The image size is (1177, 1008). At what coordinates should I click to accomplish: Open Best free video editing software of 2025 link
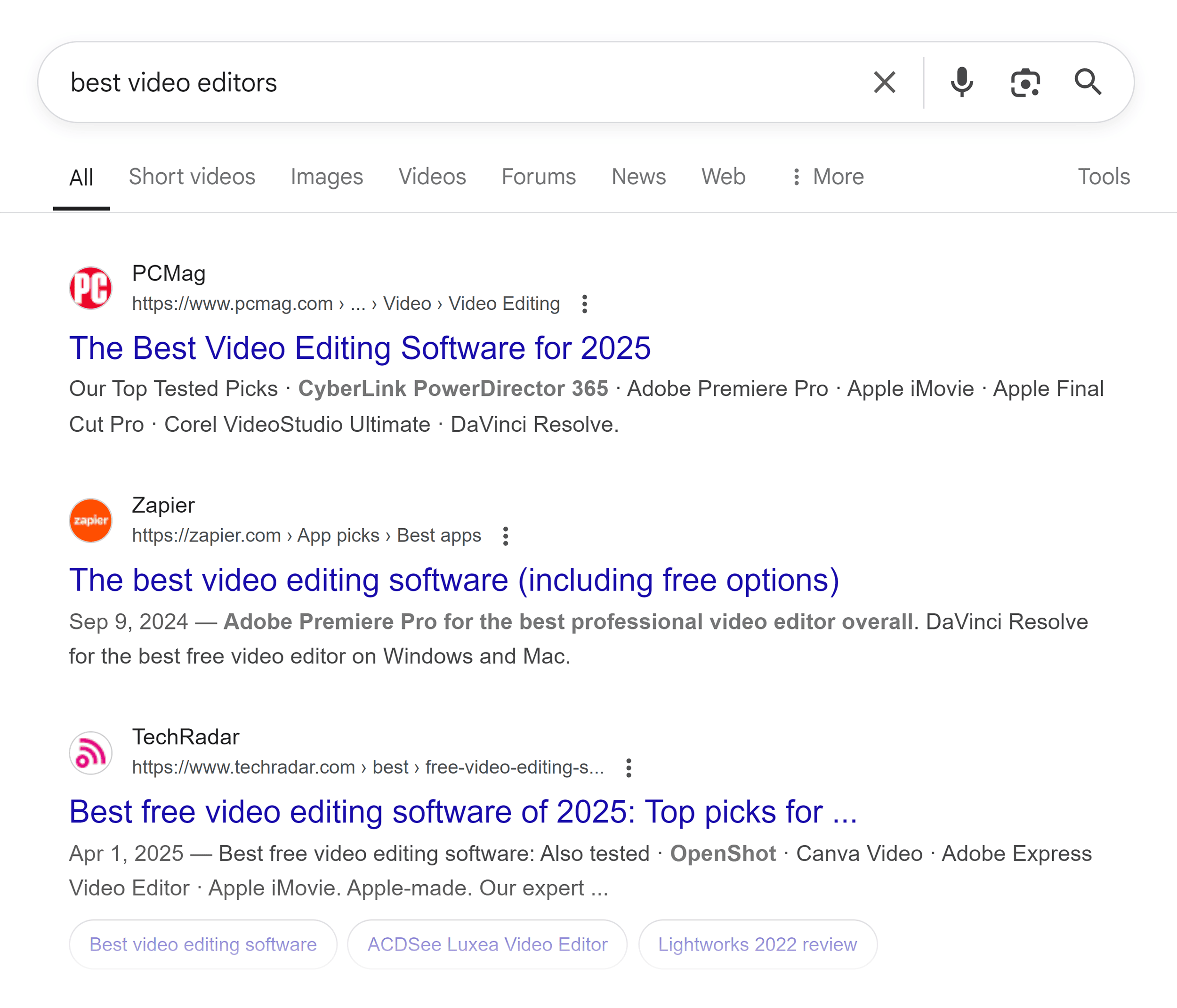coord(463,811)
